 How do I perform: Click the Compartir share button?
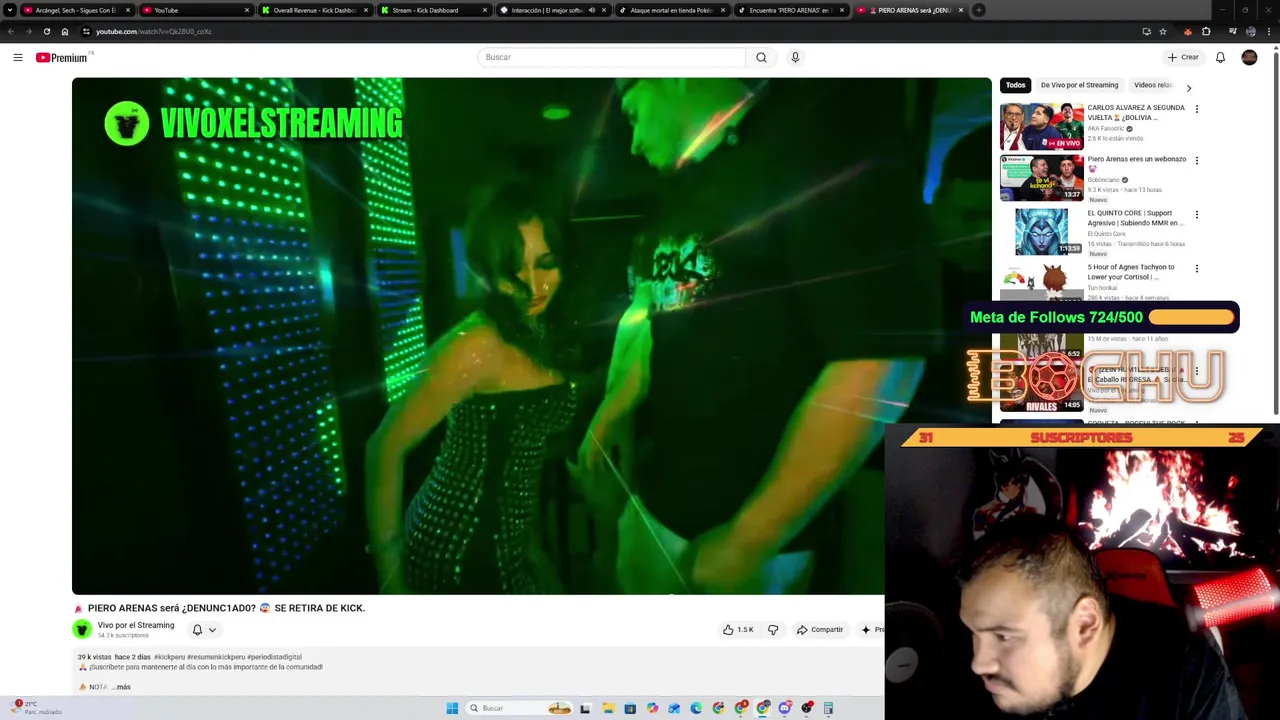coord(820,630)
